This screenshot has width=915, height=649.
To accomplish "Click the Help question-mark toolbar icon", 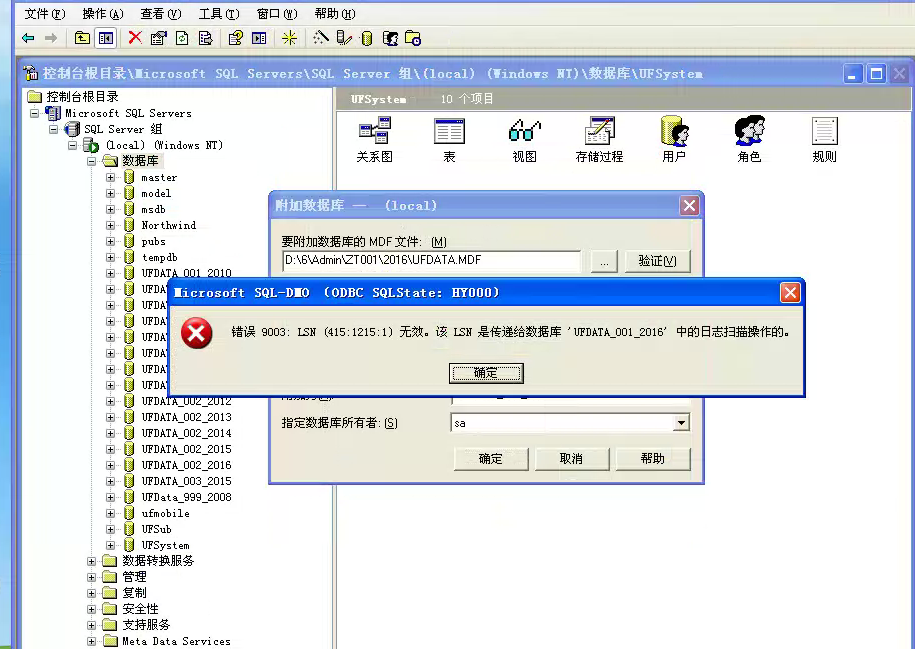I will point(236,39).
